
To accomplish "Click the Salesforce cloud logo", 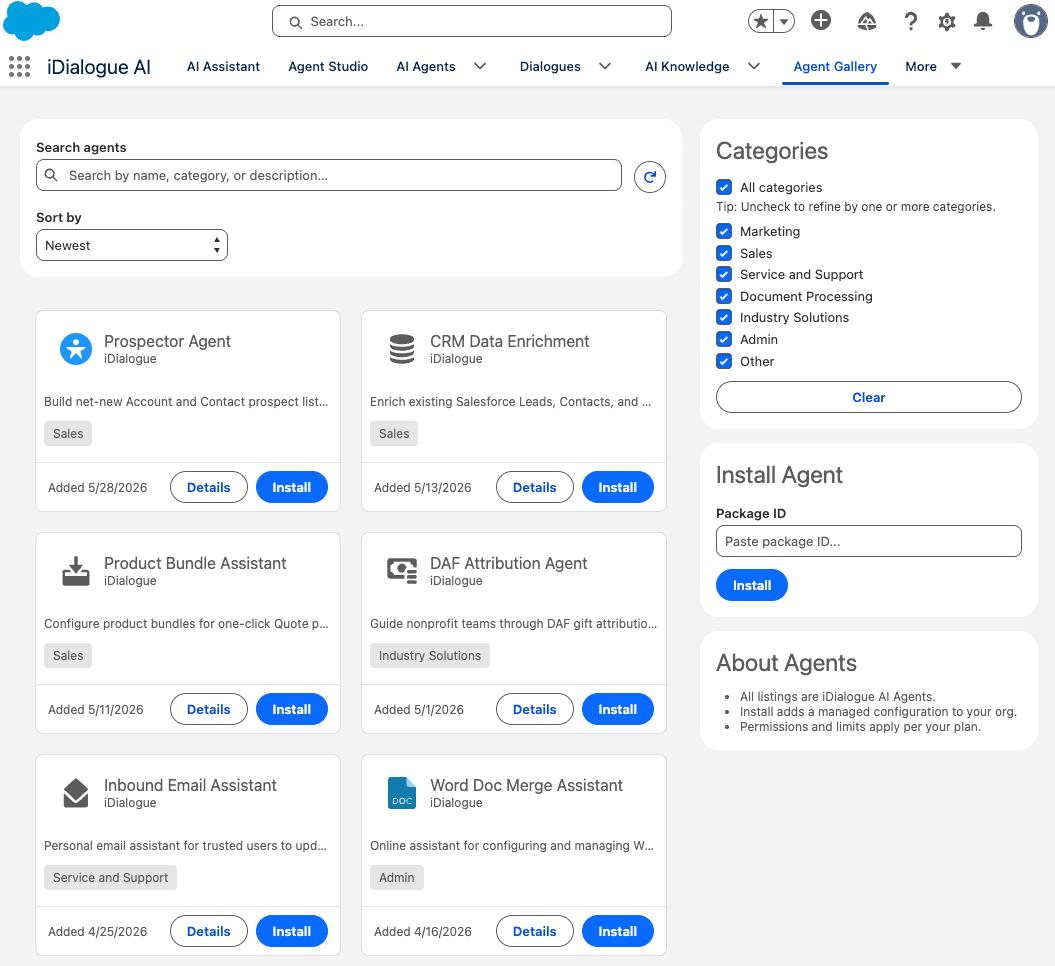I will (x=31, y=21).
